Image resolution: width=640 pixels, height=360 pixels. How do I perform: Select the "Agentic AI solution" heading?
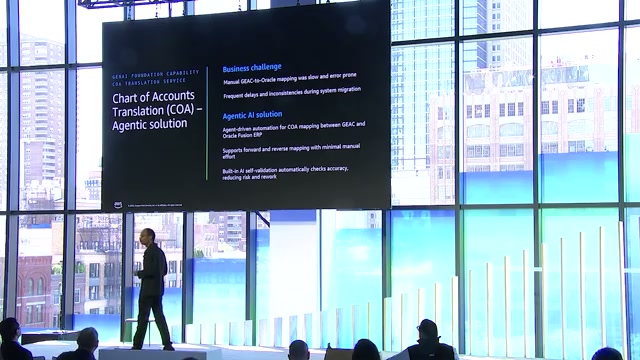(252, 115)
